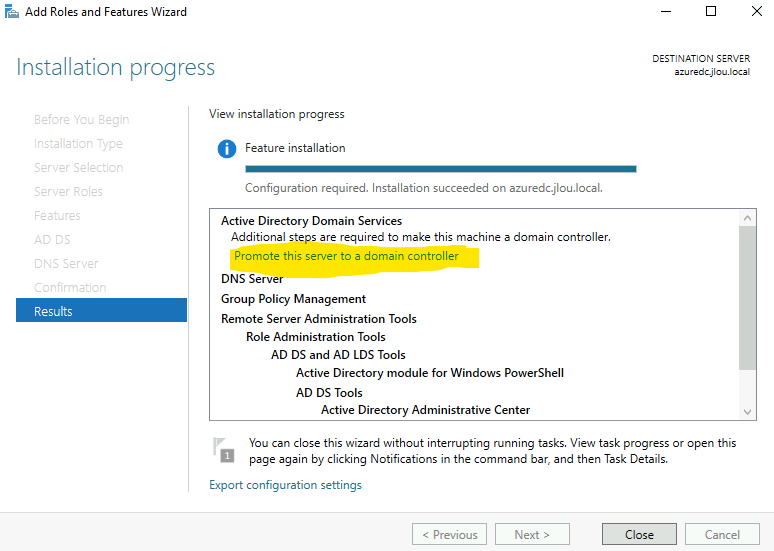Select the AD DS step
Screen dimensions: 774x551
point(52,239)
